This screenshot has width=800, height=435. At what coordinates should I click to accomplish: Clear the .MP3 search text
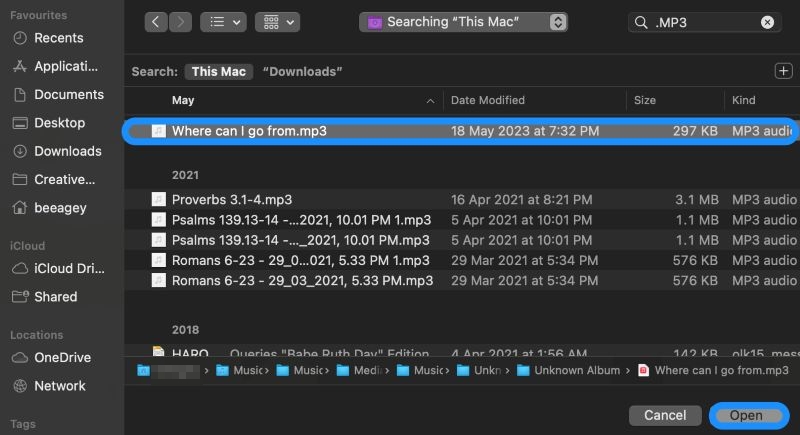coord(767,22)
